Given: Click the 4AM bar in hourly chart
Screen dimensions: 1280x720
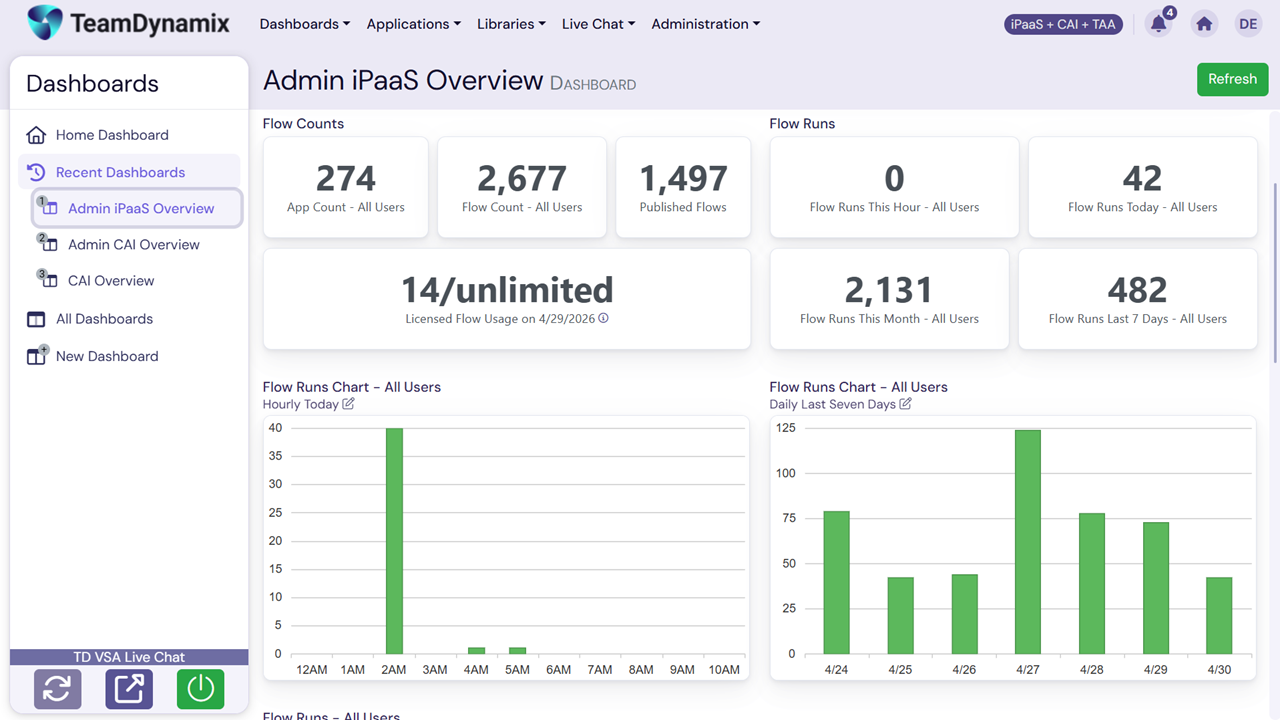Looking at the screenshot, I should tap(476, 651).
